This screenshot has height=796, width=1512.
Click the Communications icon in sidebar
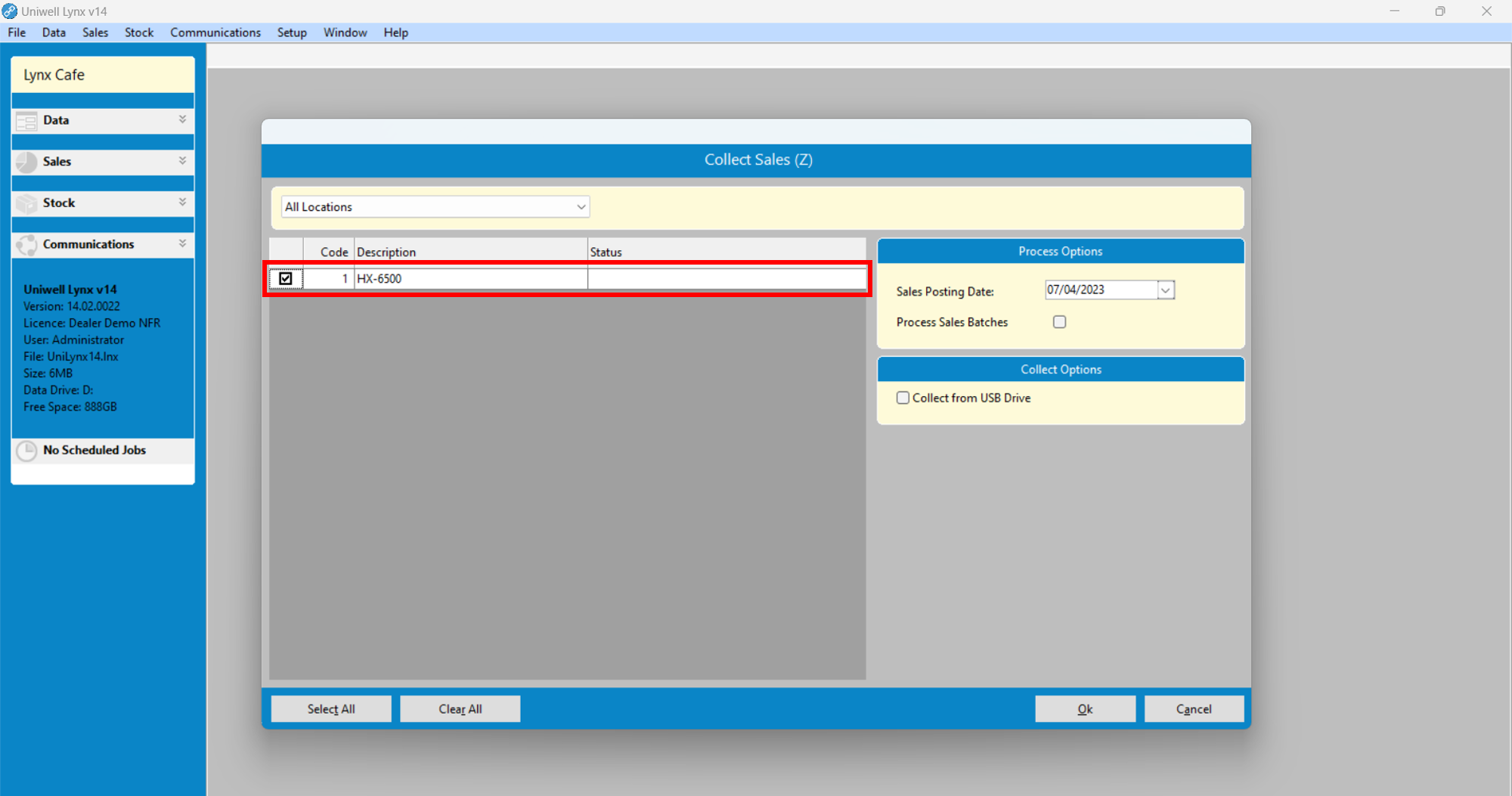26,245
